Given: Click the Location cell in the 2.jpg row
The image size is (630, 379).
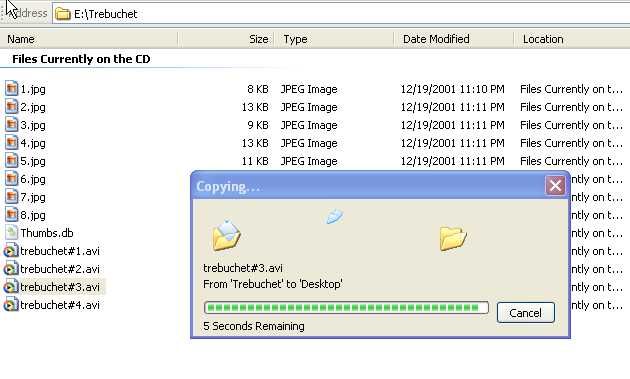Looking at the screenshot, I should point(571,107).
